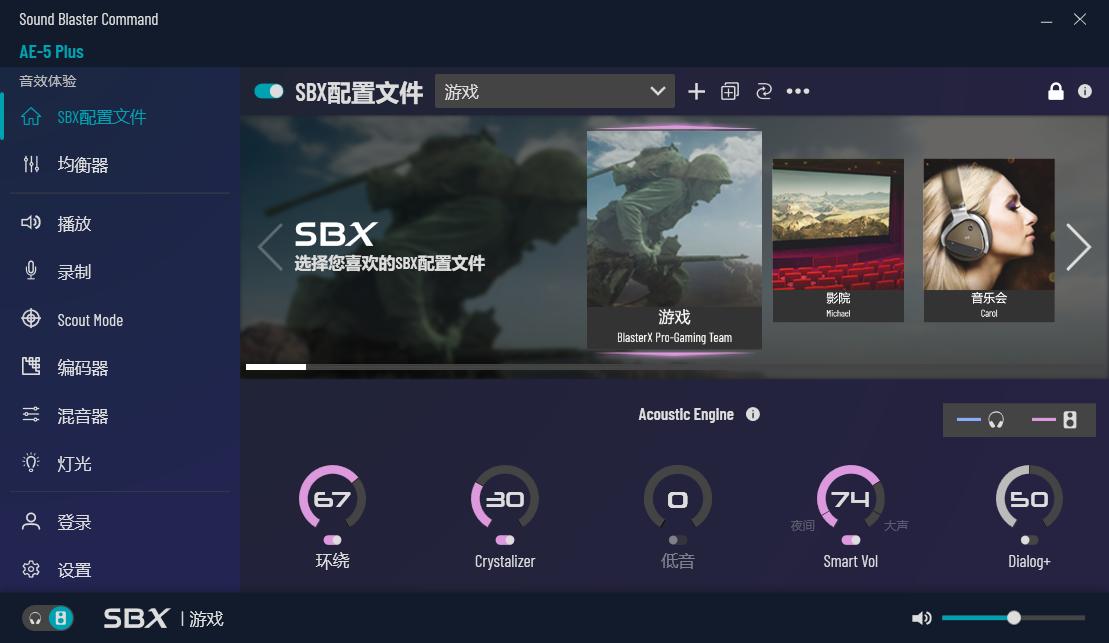Open 设置 (Settings) from the sidebar
1109x643 pixels.
73,569
